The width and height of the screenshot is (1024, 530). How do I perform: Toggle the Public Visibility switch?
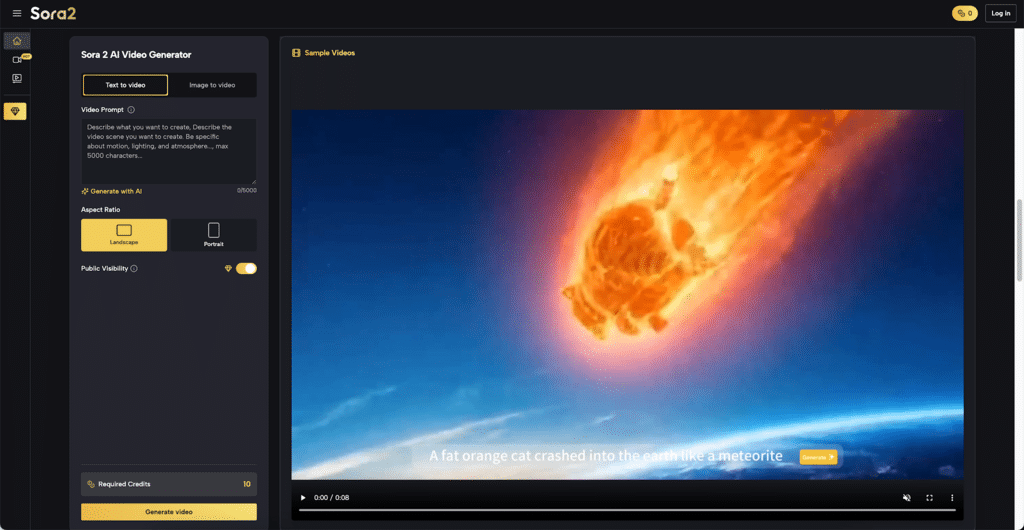click(x=246, y=268)
